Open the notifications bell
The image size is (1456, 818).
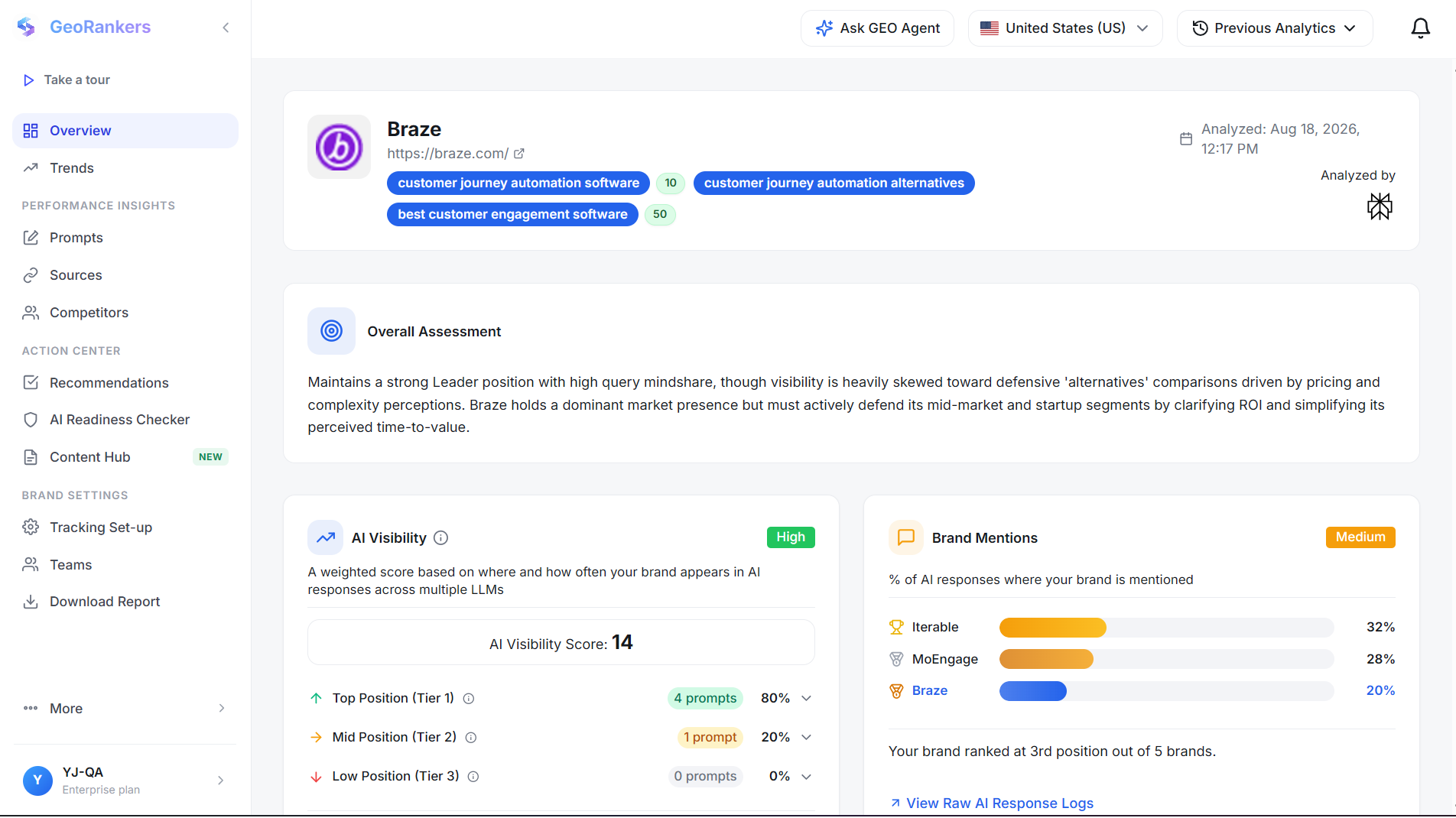tap(1420, 28)
